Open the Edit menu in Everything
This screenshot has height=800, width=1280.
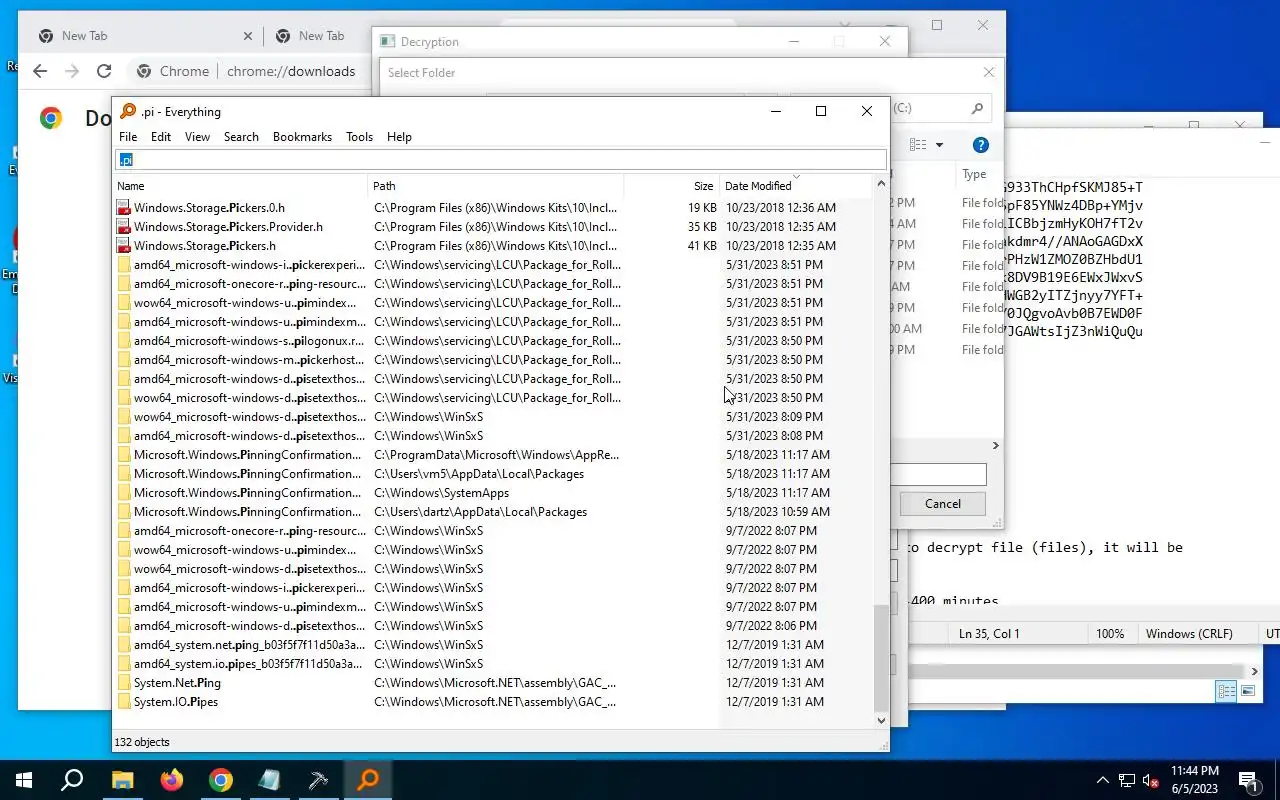click(x=161, y=137)
